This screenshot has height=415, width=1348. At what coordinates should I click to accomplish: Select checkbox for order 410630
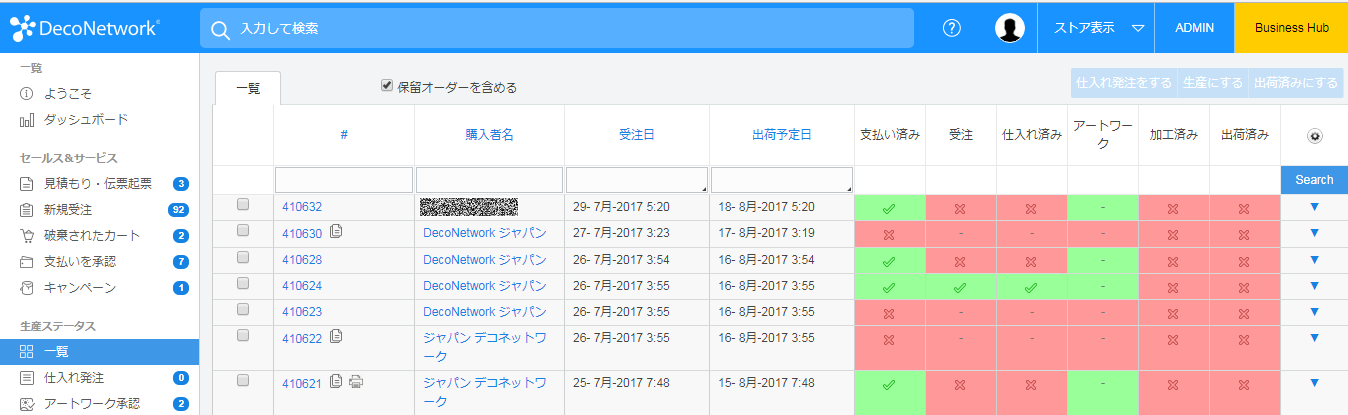[243, 230]
